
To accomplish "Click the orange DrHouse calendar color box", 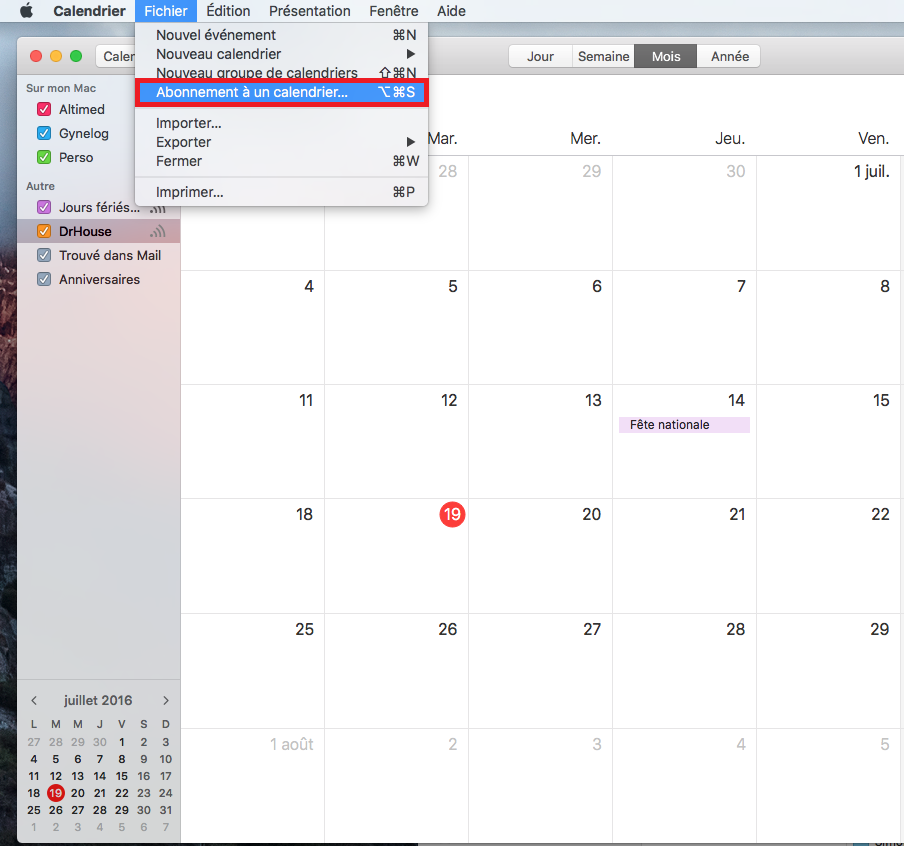I will (44, 232).
